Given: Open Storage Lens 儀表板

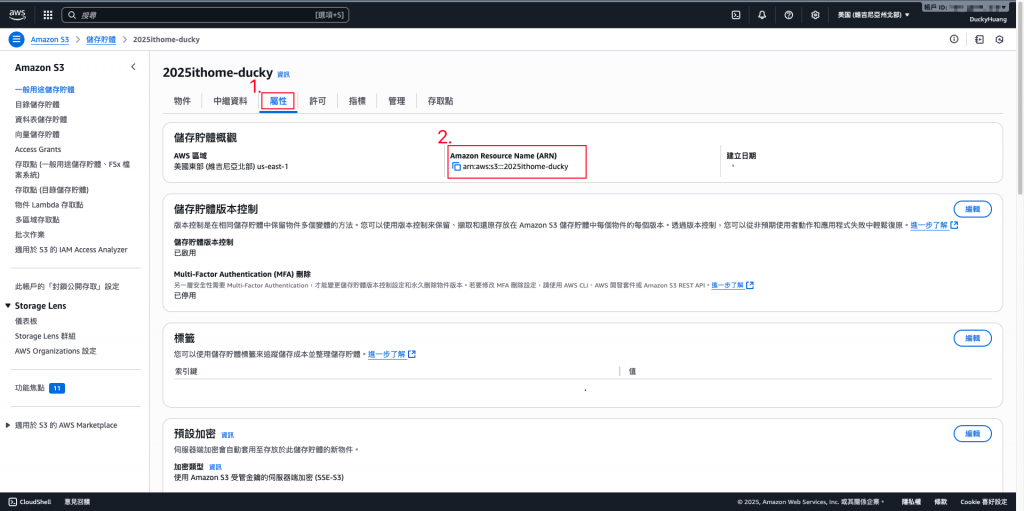Looking at the screenshot, I should (25, 321).
